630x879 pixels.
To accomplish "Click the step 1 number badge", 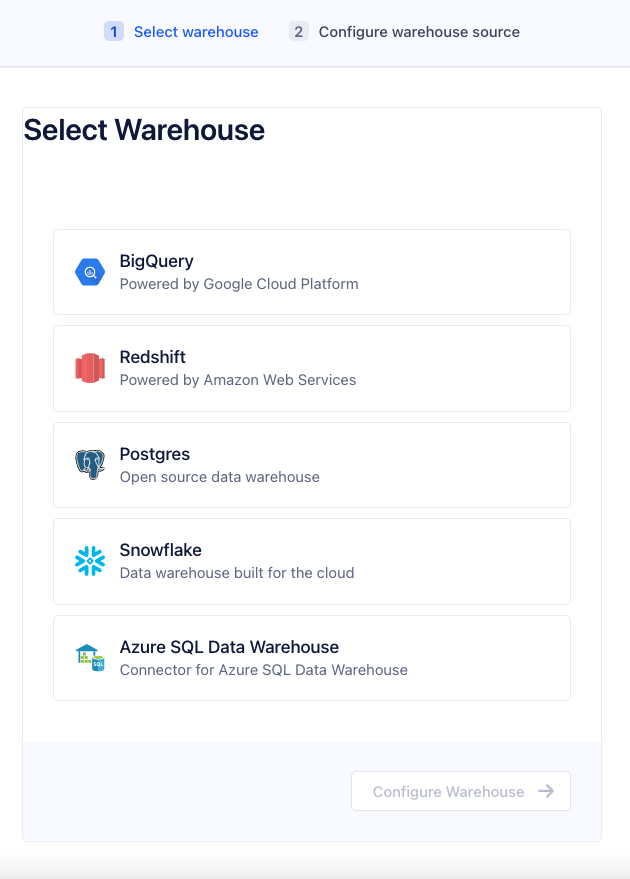I will 114,32.
